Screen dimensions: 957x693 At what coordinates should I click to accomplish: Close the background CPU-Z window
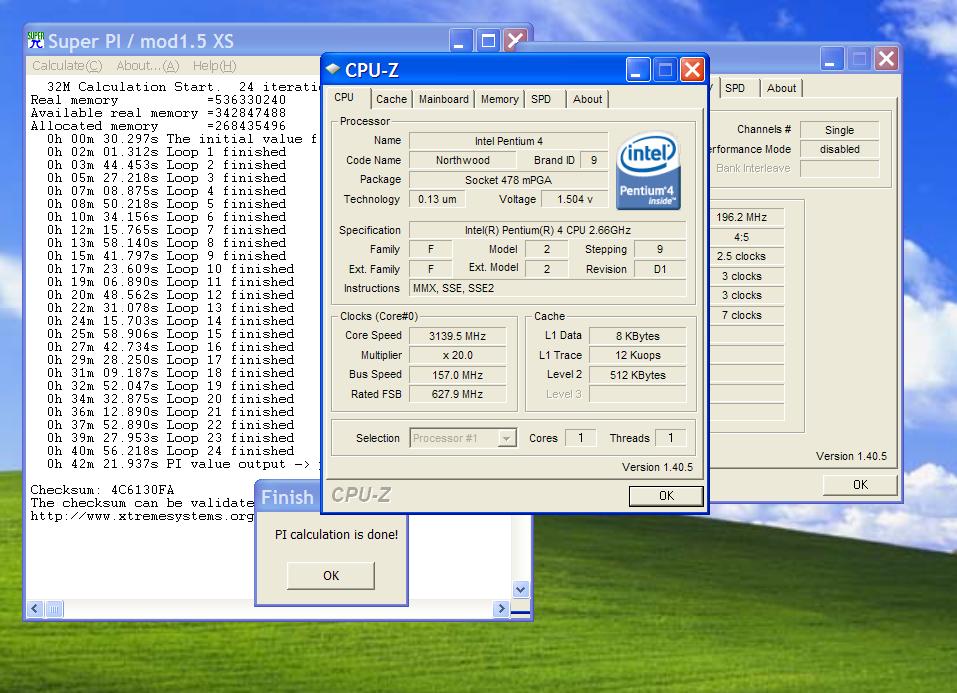886,59
